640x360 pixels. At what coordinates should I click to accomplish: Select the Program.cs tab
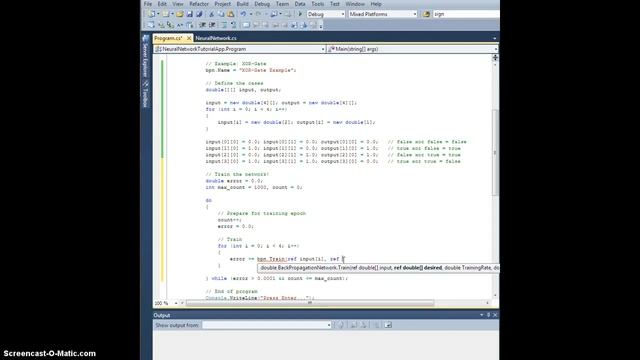(x=168, y=38)
